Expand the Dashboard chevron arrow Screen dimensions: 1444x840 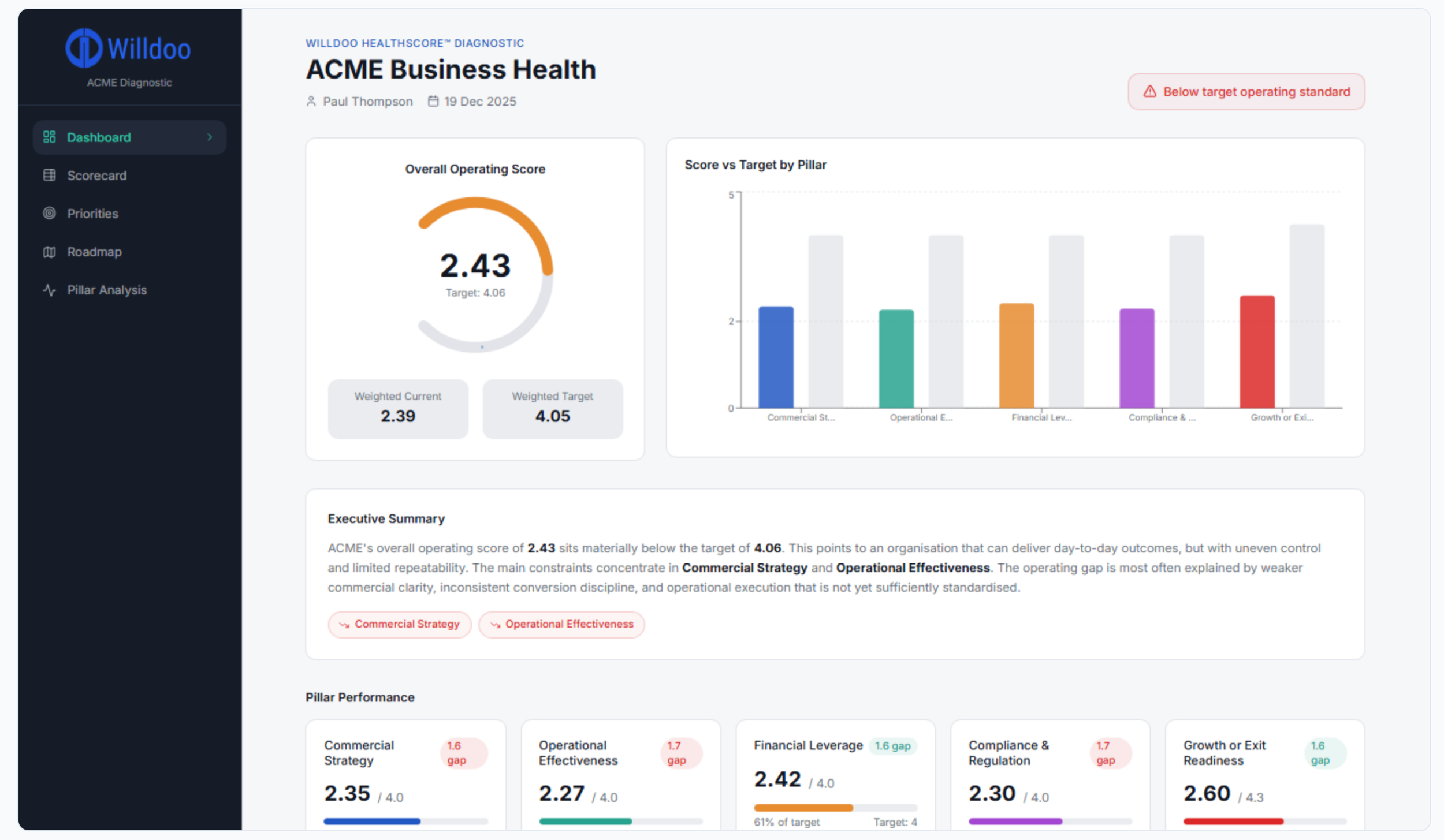click(x=210, y=137)
